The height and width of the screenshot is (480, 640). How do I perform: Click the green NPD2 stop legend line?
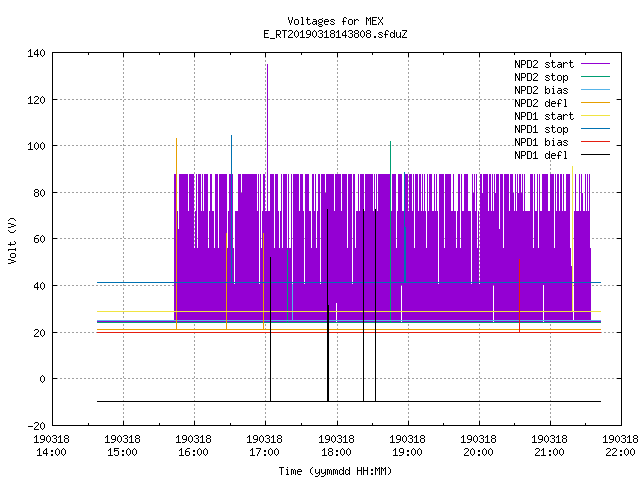596,76
